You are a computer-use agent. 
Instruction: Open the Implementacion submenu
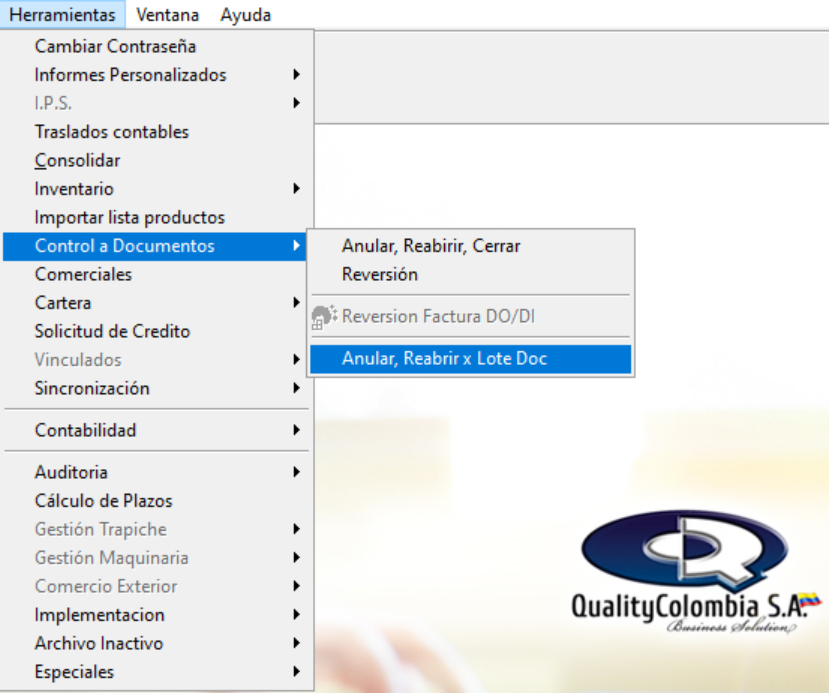tap(156, 616)
